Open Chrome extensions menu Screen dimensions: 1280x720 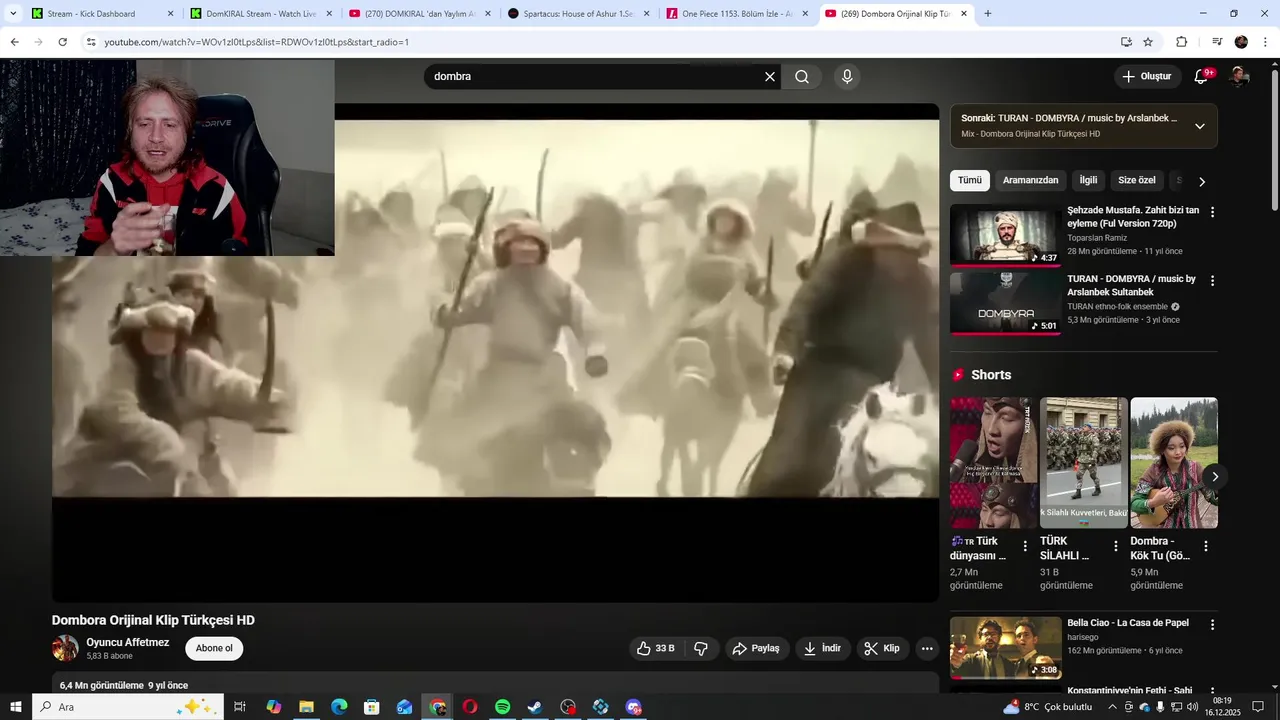click(1181, 42)
